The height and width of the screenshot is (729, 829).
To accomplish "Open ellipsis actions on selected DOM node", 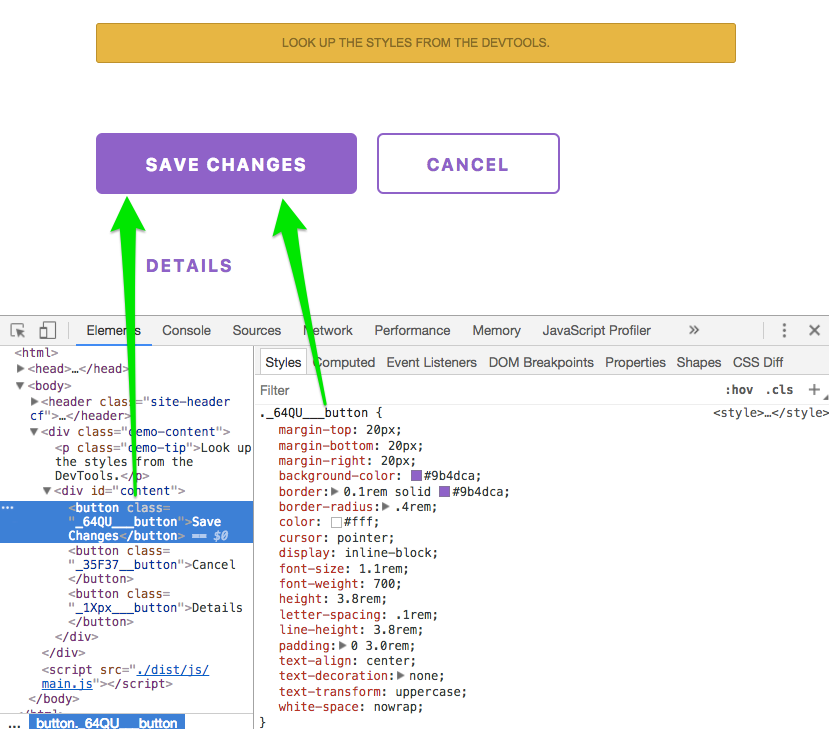I will point(7,507).
